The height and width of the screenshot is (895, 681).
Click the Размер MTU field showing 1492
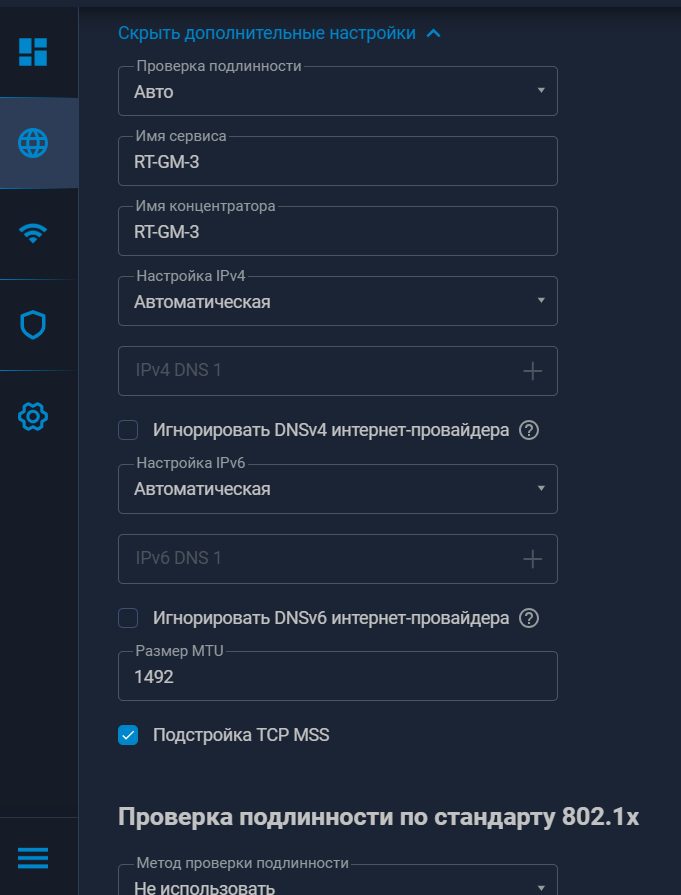337,677
